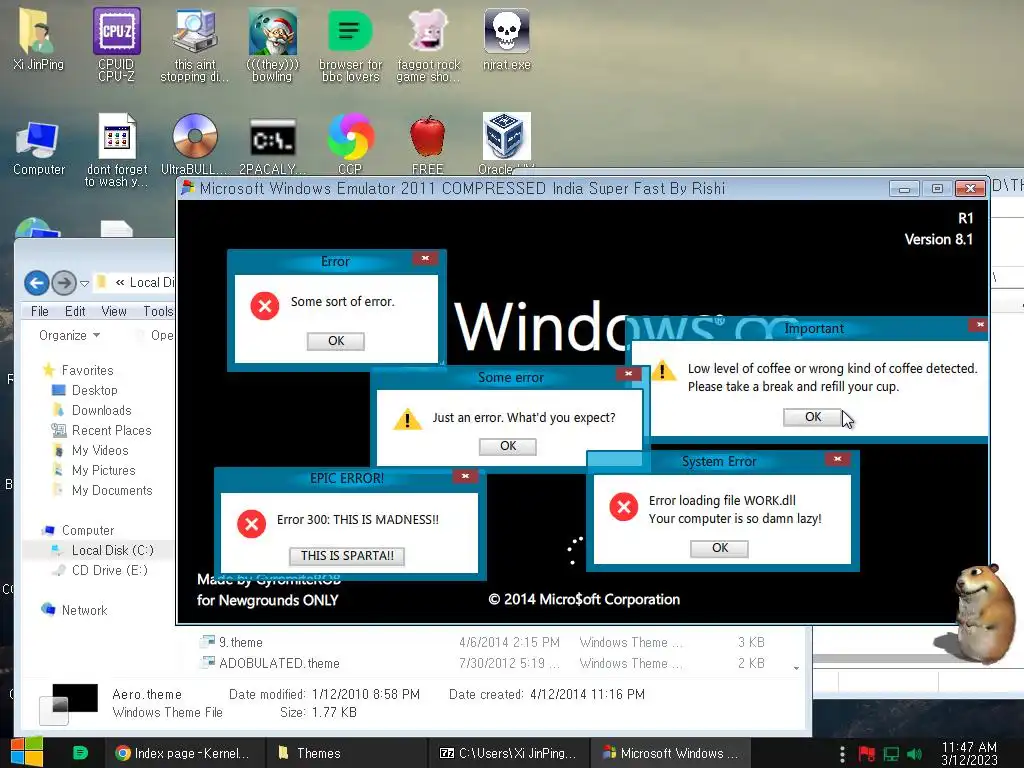
Task: Close the 'EPIC ERROR!' dialog
Action: point(465,476)
